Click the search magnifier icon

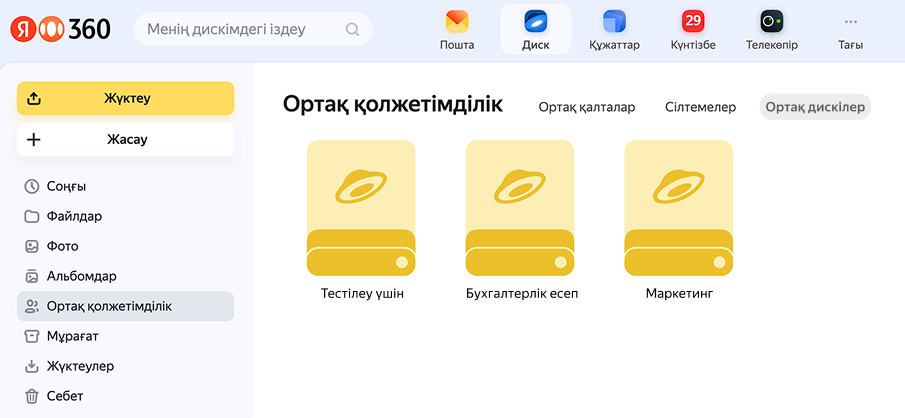pyautogui.click(x=352, y=30)
